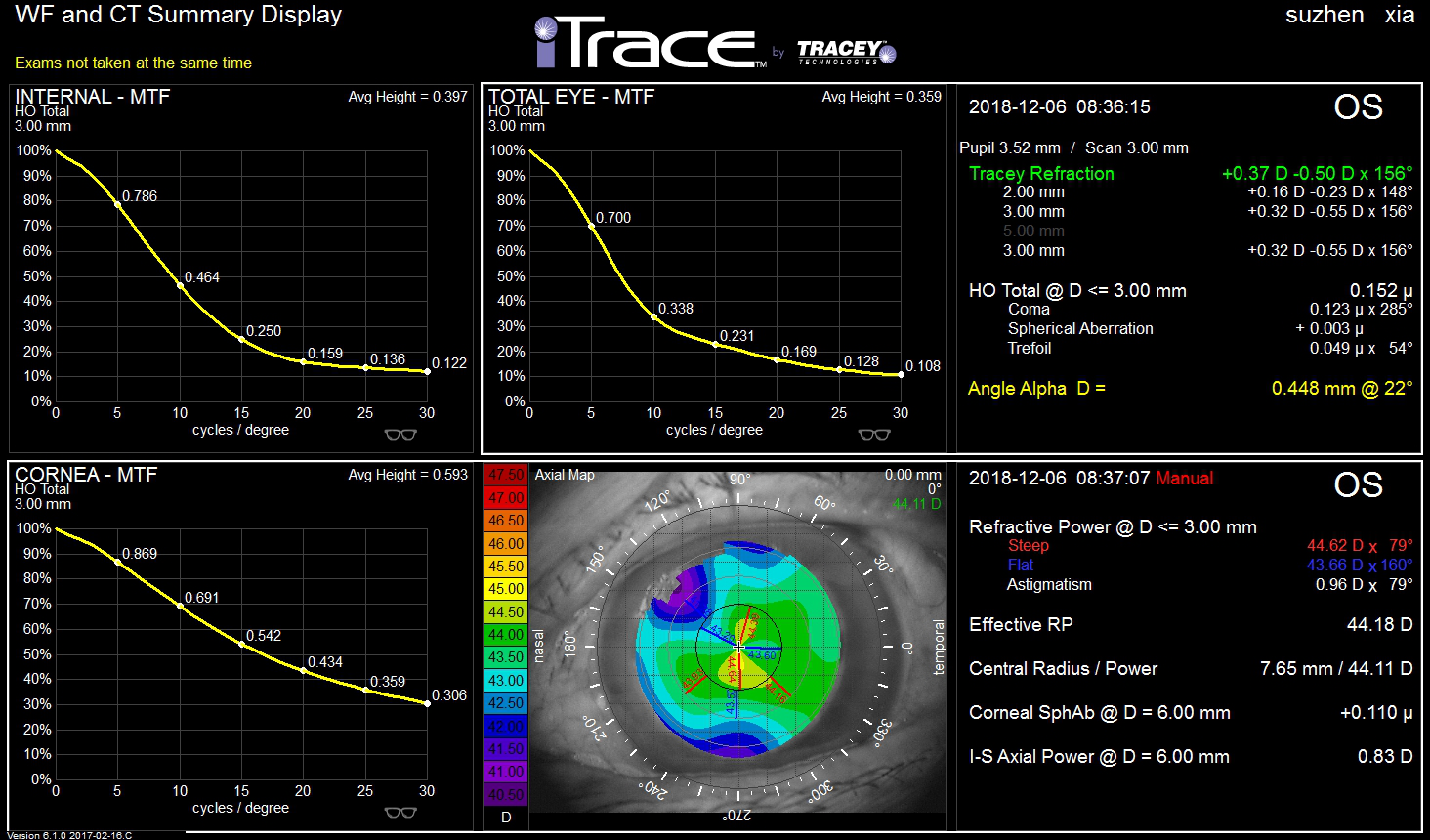
Task: Click the Angle Alpha value 0.448 mm @ 22°
Action: tap(1342, 389)
